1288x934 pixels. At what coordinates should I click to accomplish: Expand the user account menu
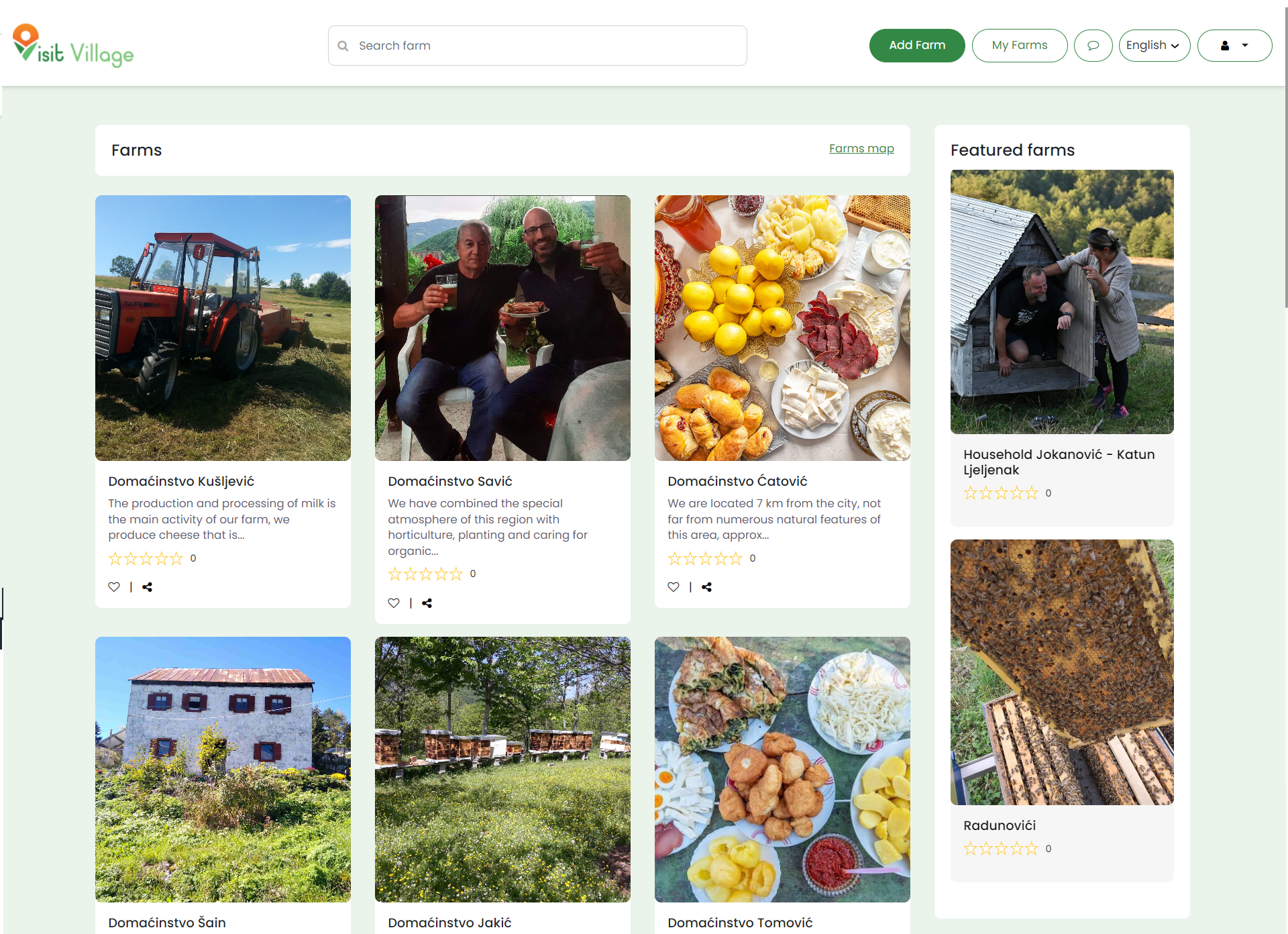[x=1234, y=46]
